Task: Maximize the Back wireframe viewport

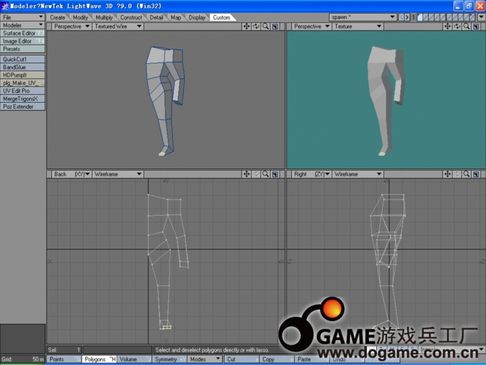Action: click(275, 174)
